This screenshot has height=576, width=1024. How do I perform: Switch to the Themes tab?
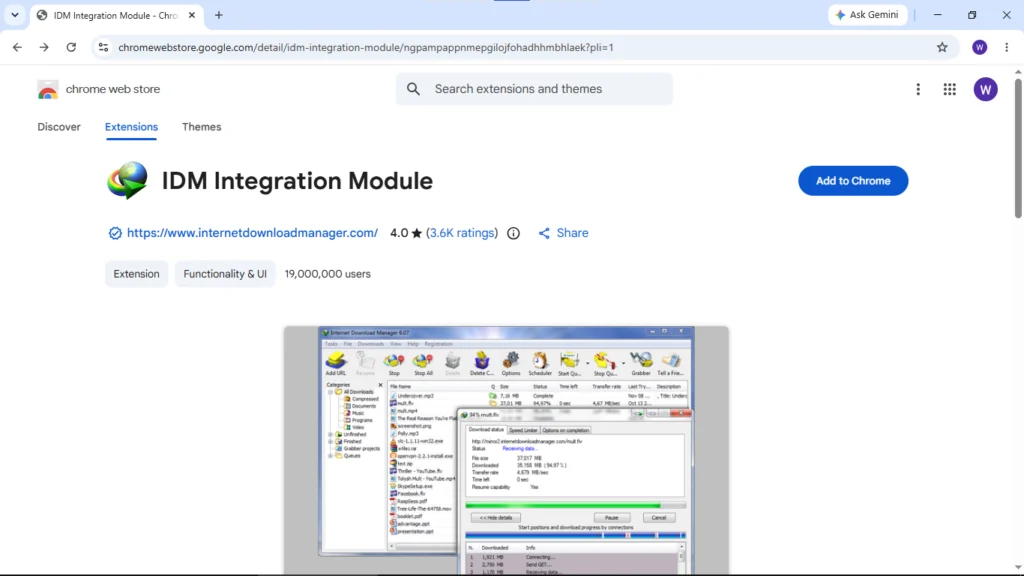click(201, 127)
